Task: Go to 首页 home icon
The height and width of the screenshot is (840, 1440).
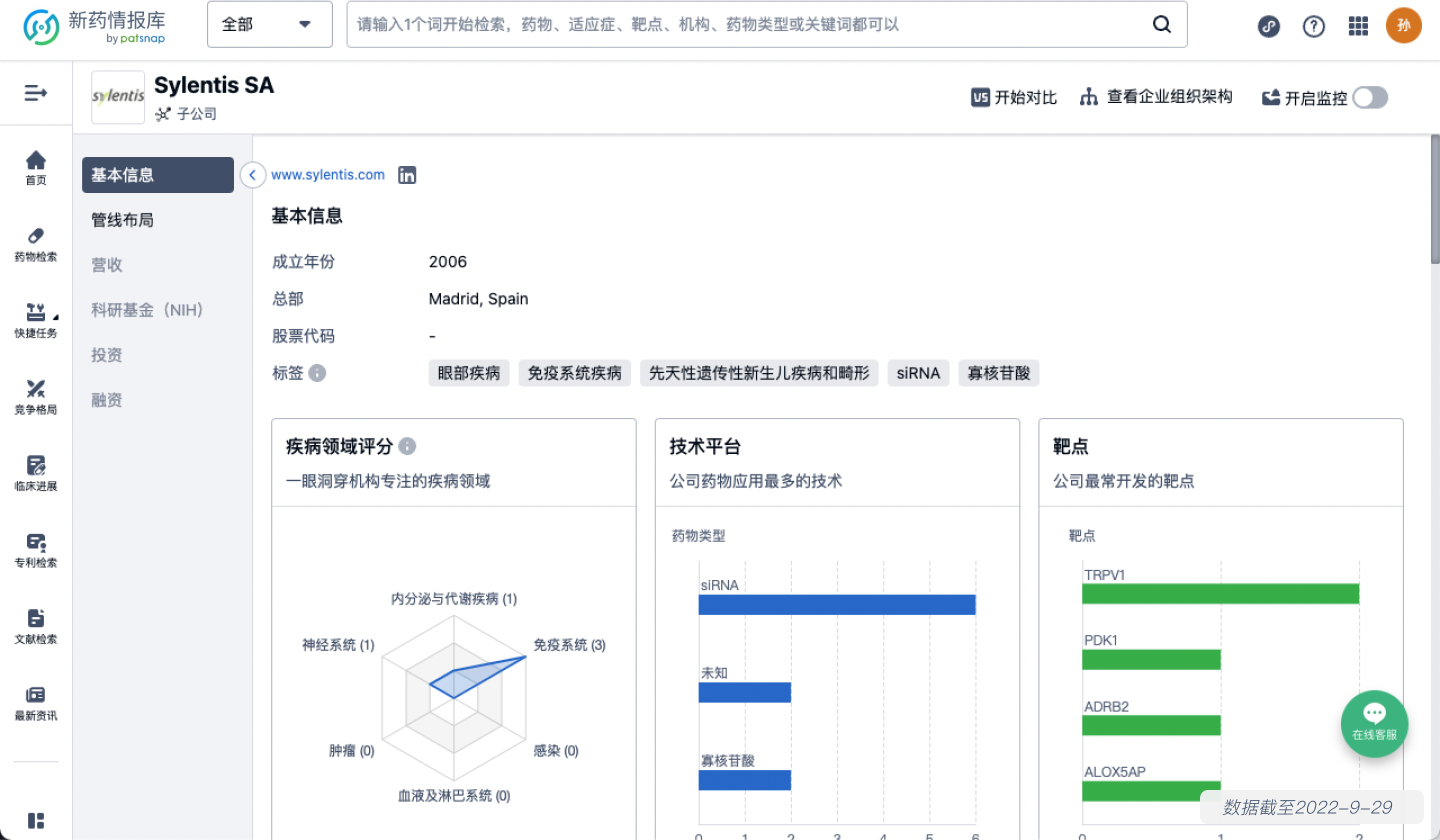Action: point(36,167)
